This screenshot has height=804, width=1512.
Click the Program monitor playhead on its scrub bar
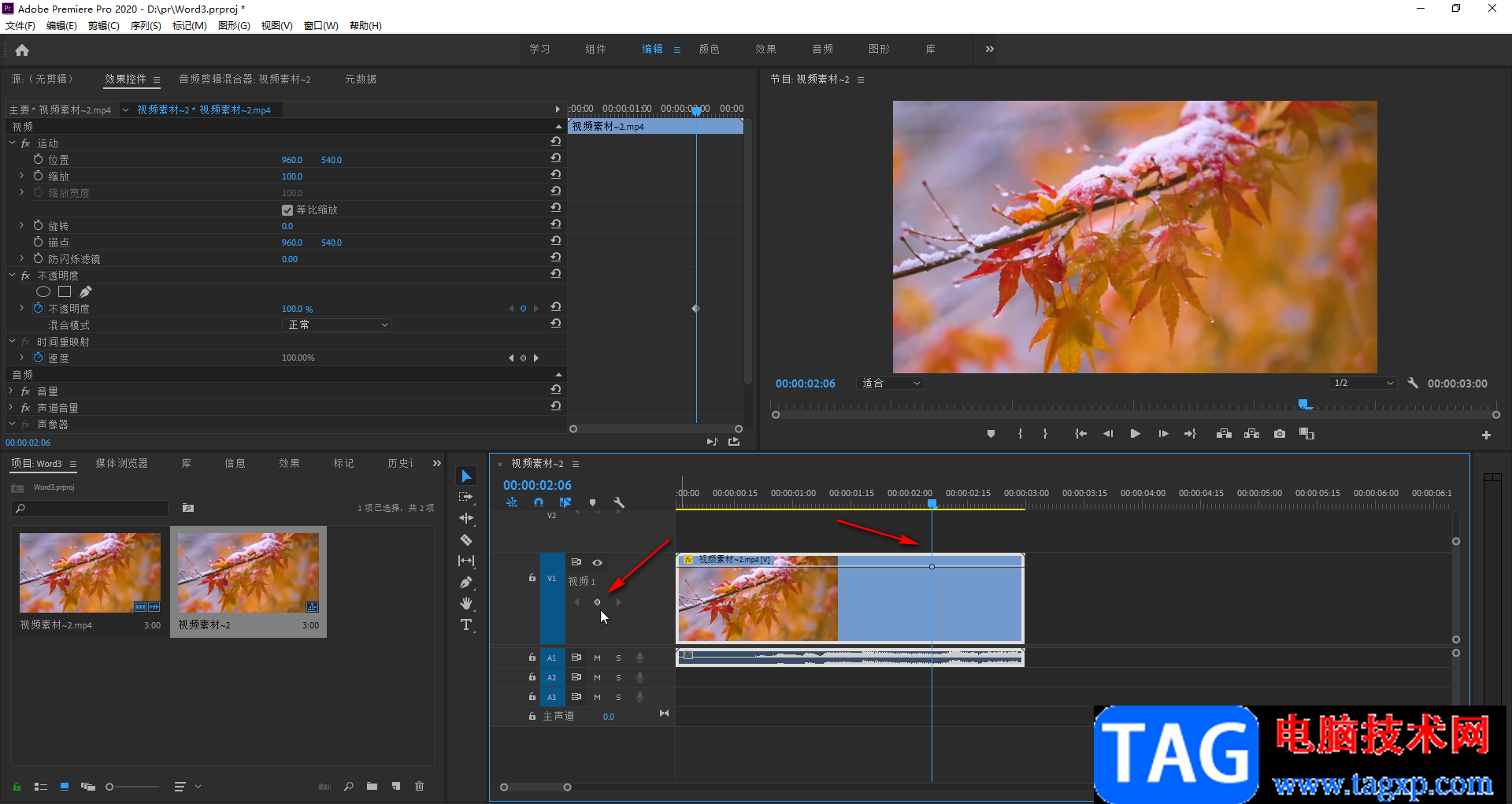[x=1304, y=404]
